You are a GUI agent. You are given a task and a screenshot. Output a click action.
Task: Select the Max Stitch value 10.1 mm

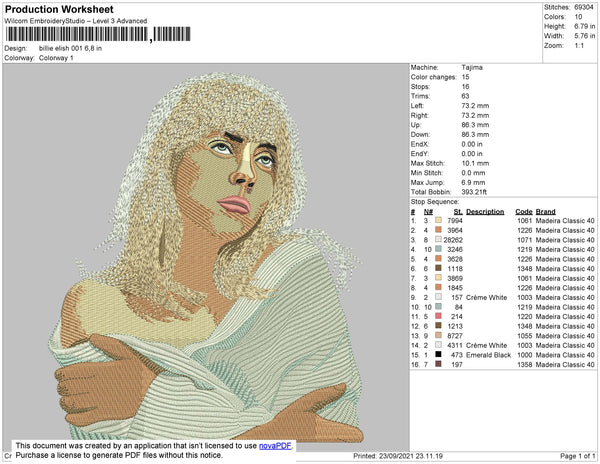coord(475,163)
